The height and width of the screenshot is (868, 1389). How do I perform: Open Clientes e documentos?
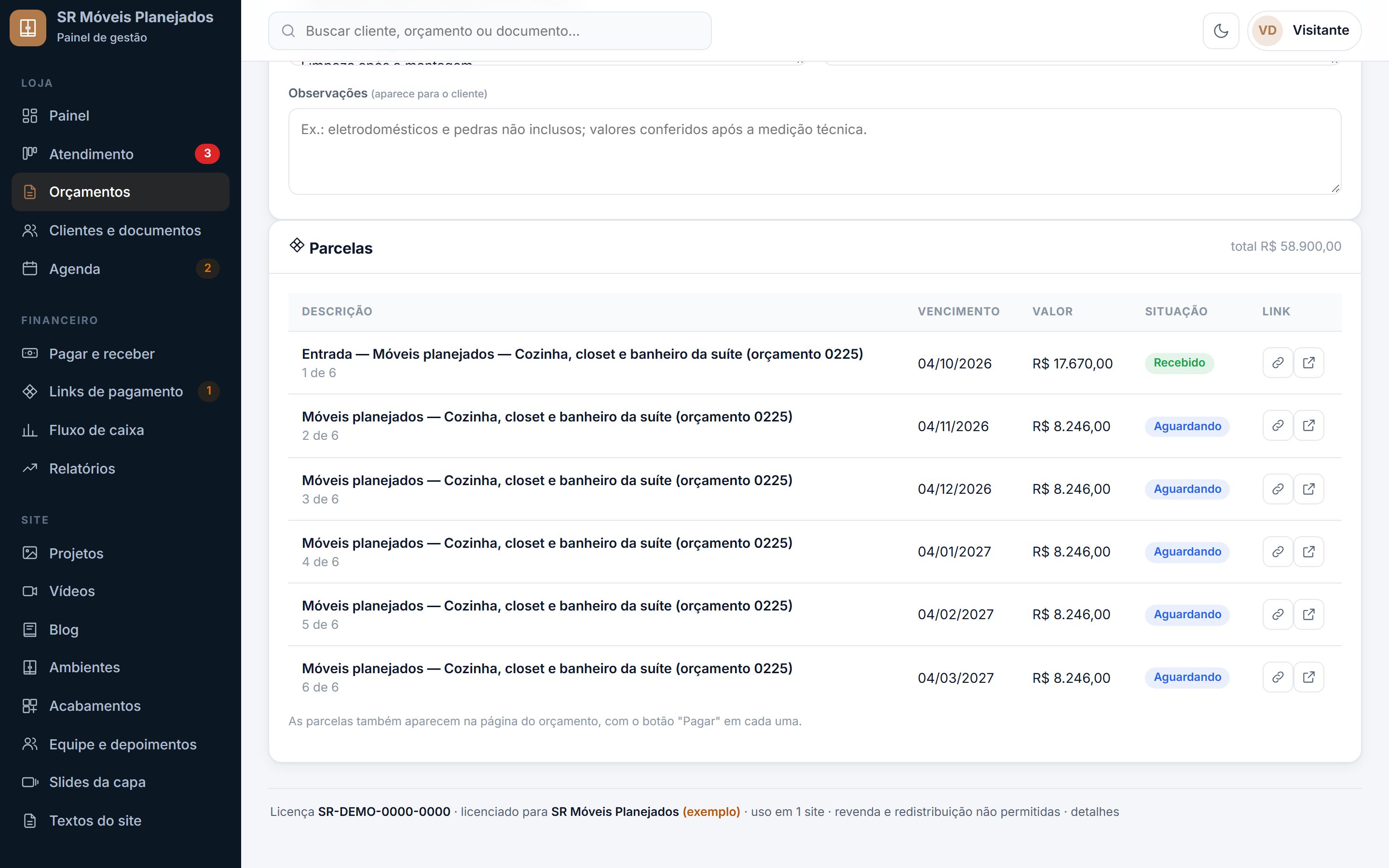(121, 230)
